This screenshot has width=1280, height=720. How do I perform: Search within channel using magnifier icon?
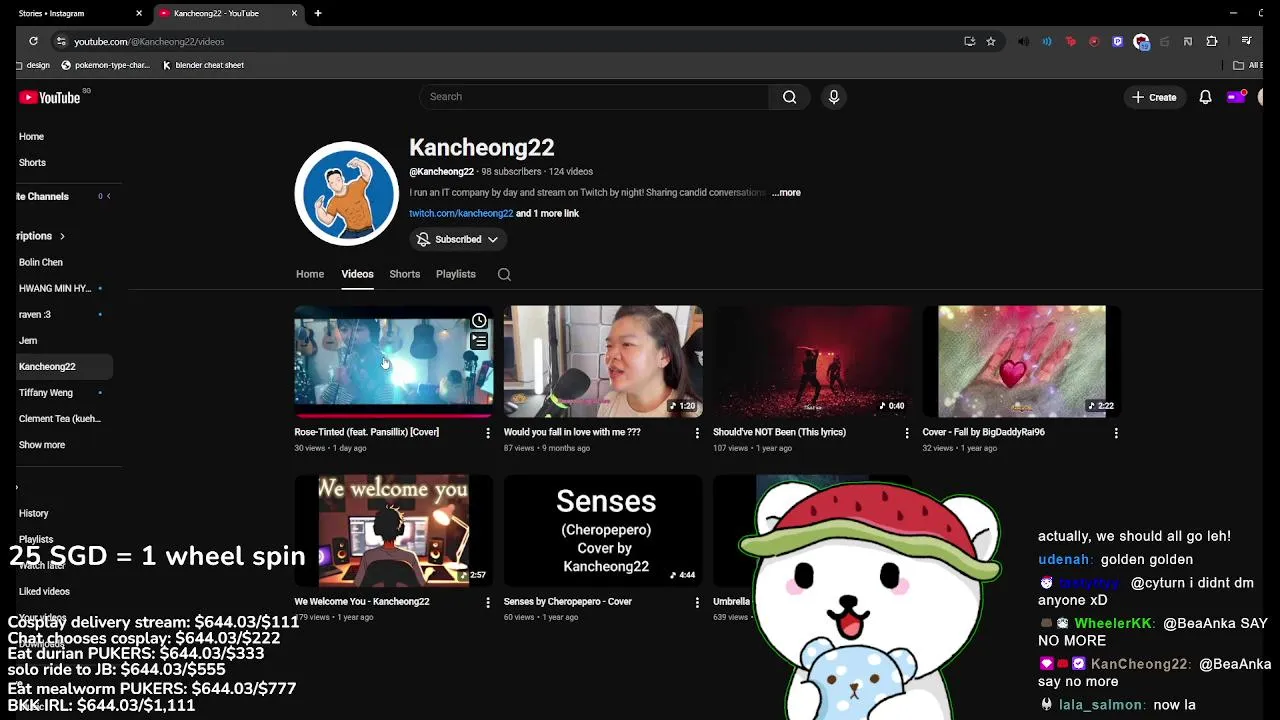coord(504,274)
